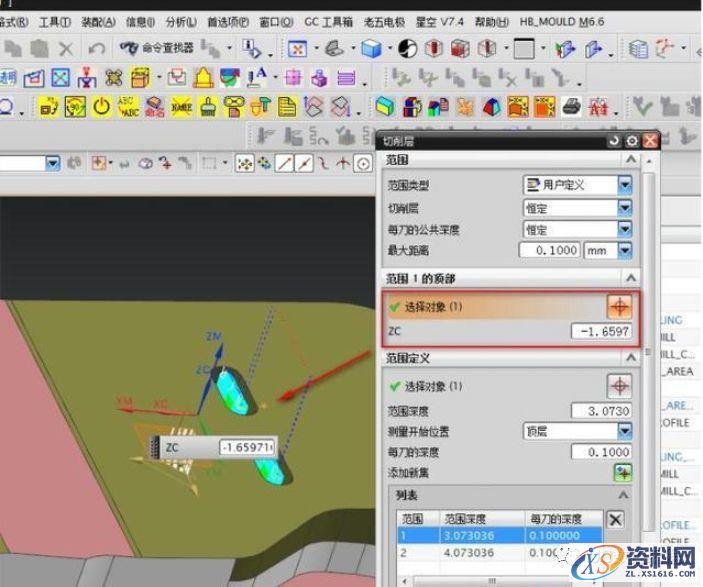Click the 范围深度 input field
The width and height of the screenshot is (703, 587).
click(601, 411)
